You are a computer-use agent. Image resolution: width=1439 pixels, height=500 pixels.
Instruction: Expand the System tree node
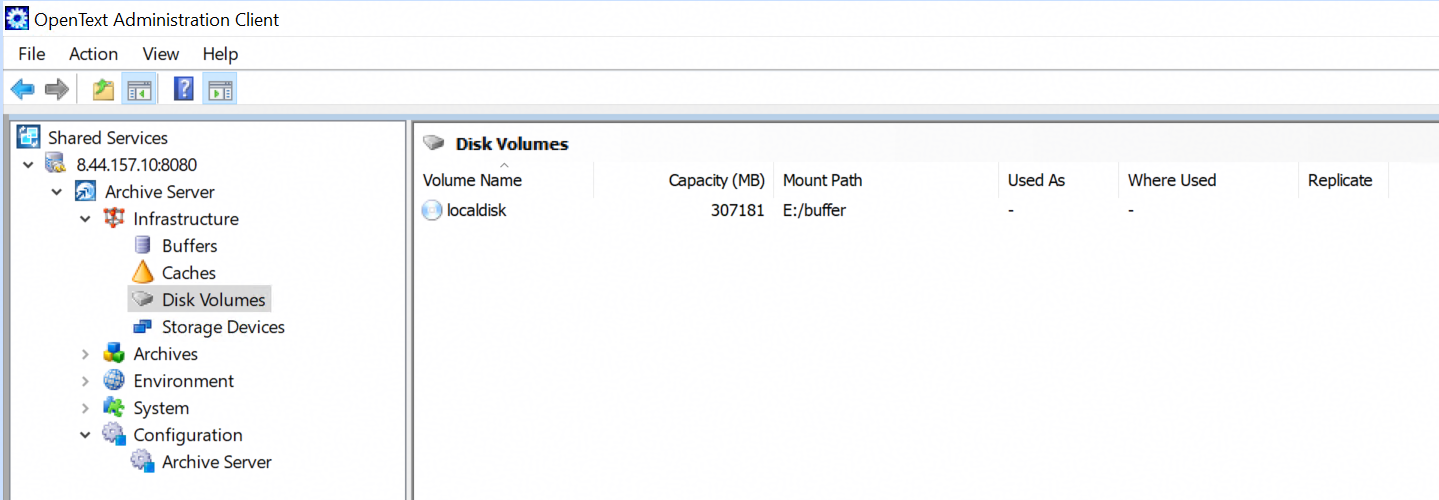pos(86,408)
